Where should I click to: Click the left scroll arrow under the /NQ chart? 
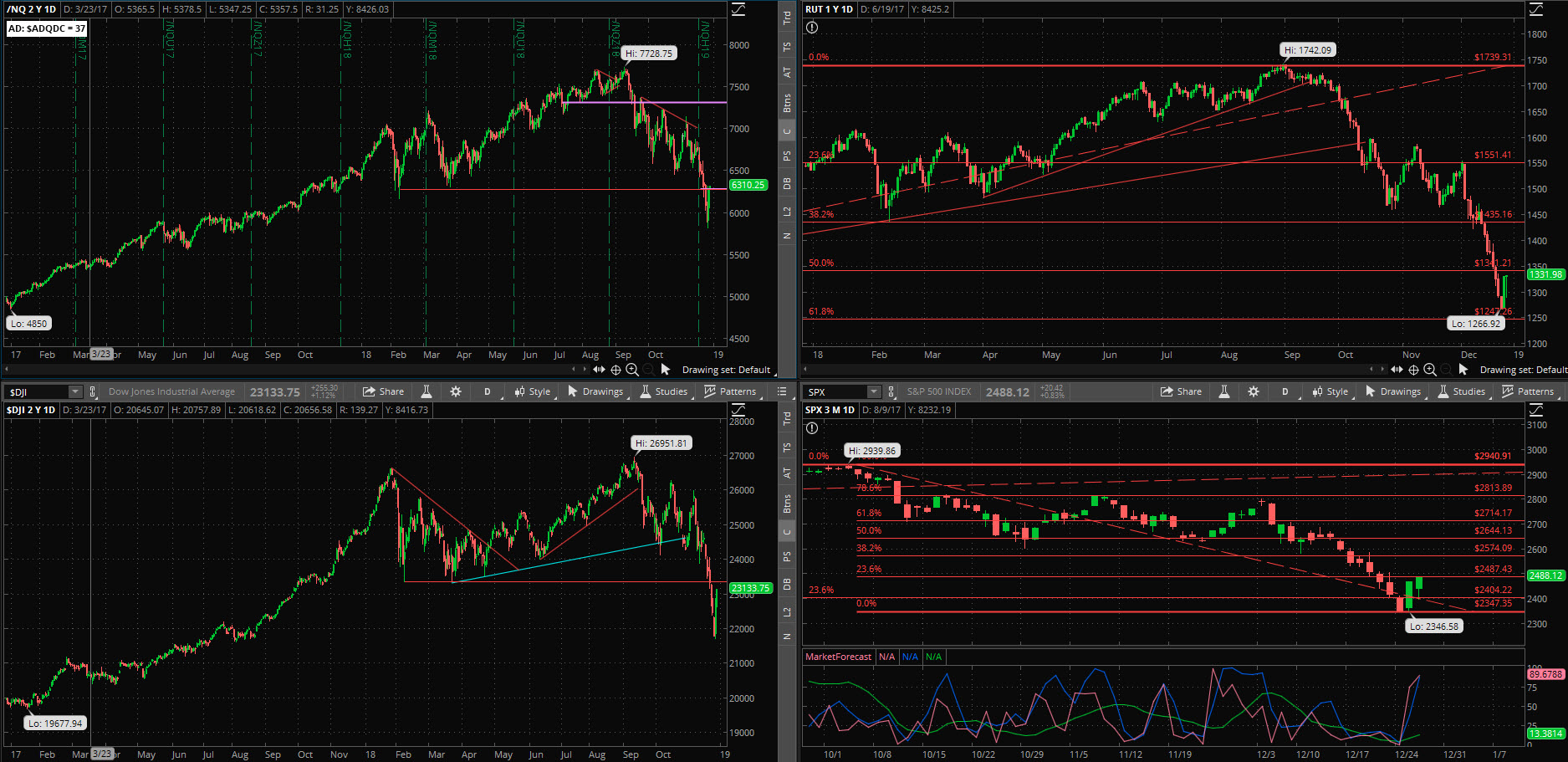click(574, 369)
